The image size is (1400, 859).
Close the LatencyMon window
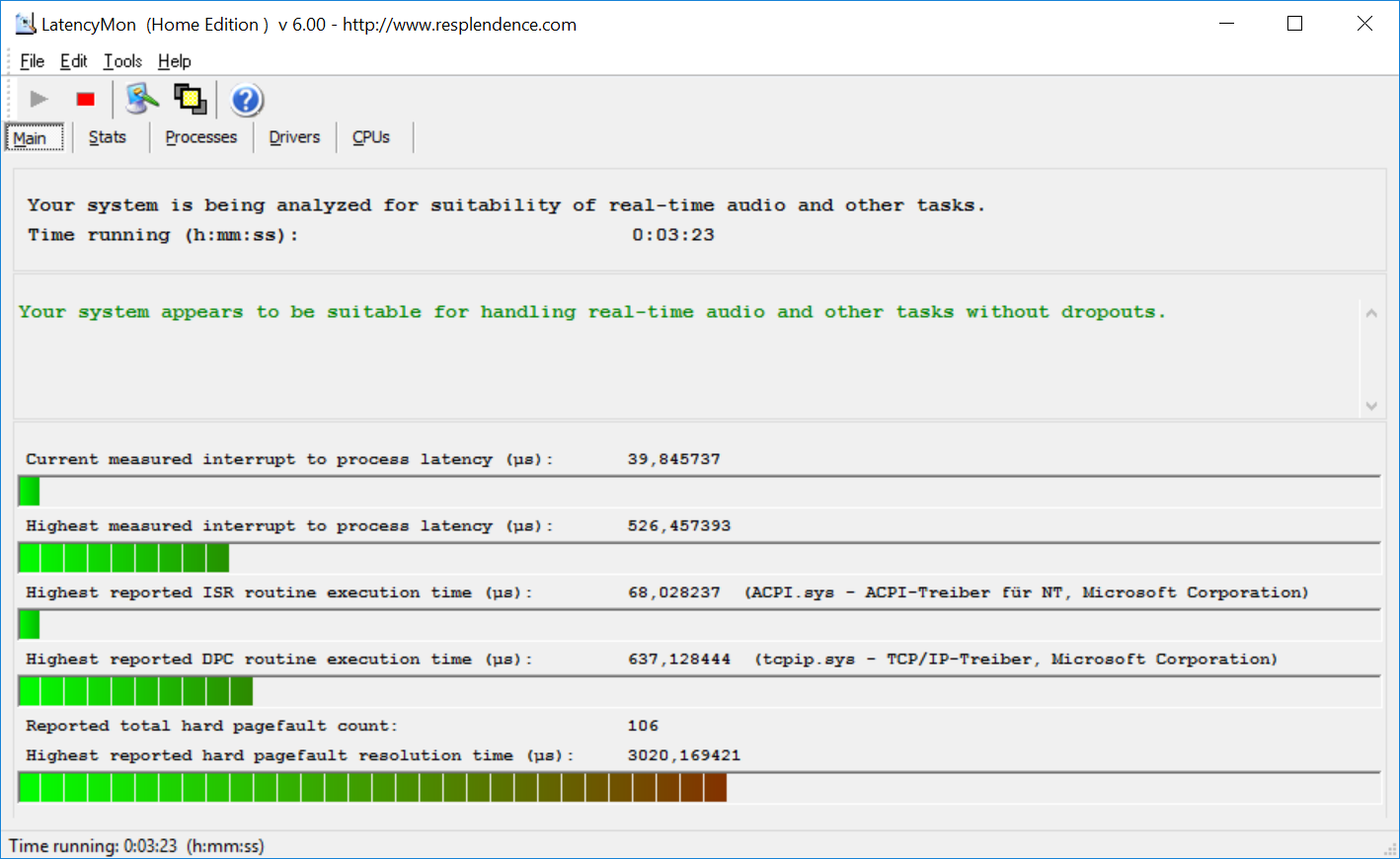(1364, 24)
